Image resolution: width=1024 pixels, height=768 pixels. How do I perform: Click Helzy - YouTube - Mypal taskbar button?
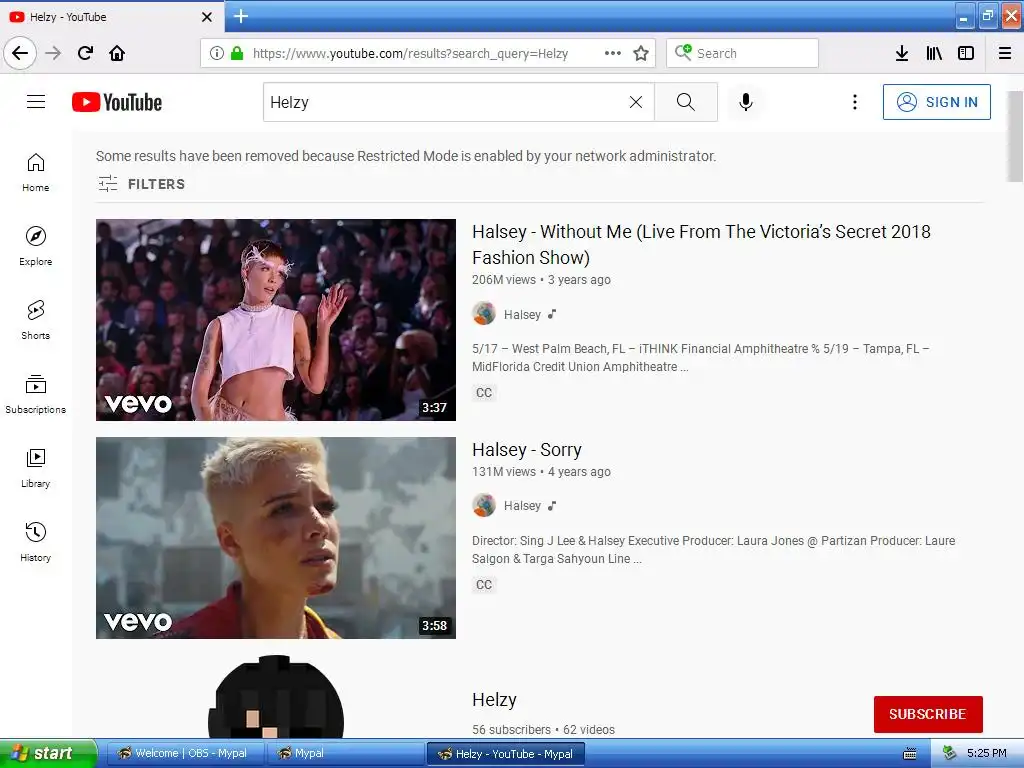click(507, 754)
